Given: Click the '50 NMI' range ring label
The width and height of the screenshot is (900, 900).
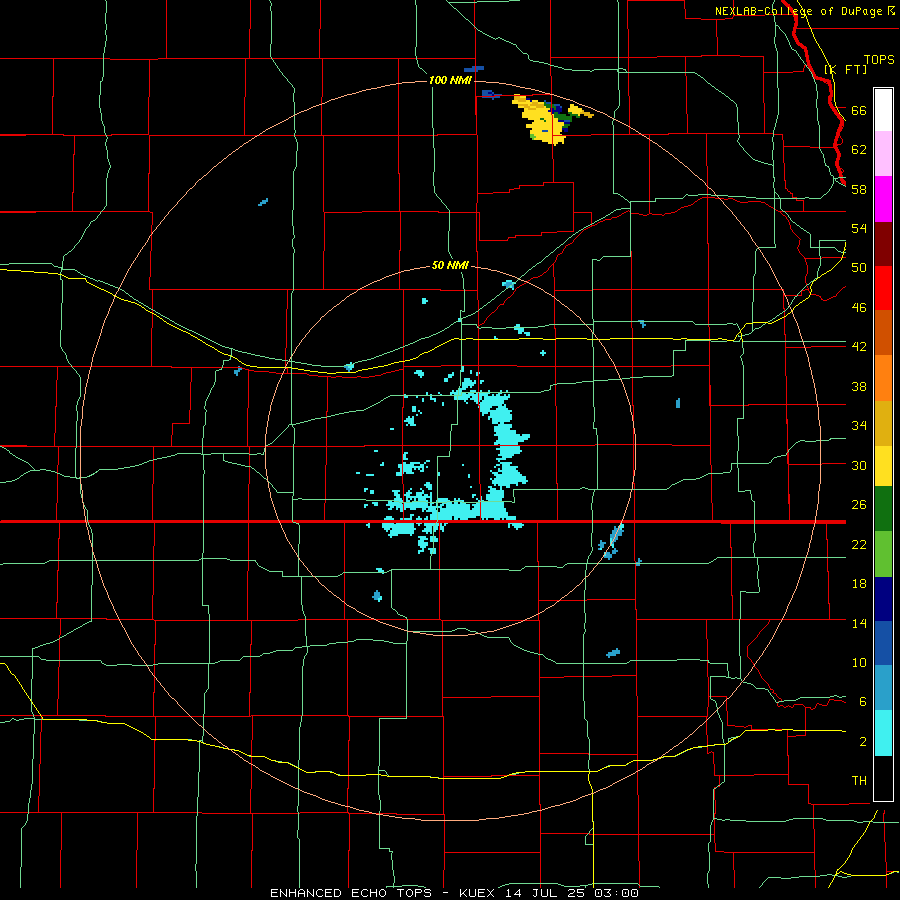Looking at the screenshot, I should (450, 266).
